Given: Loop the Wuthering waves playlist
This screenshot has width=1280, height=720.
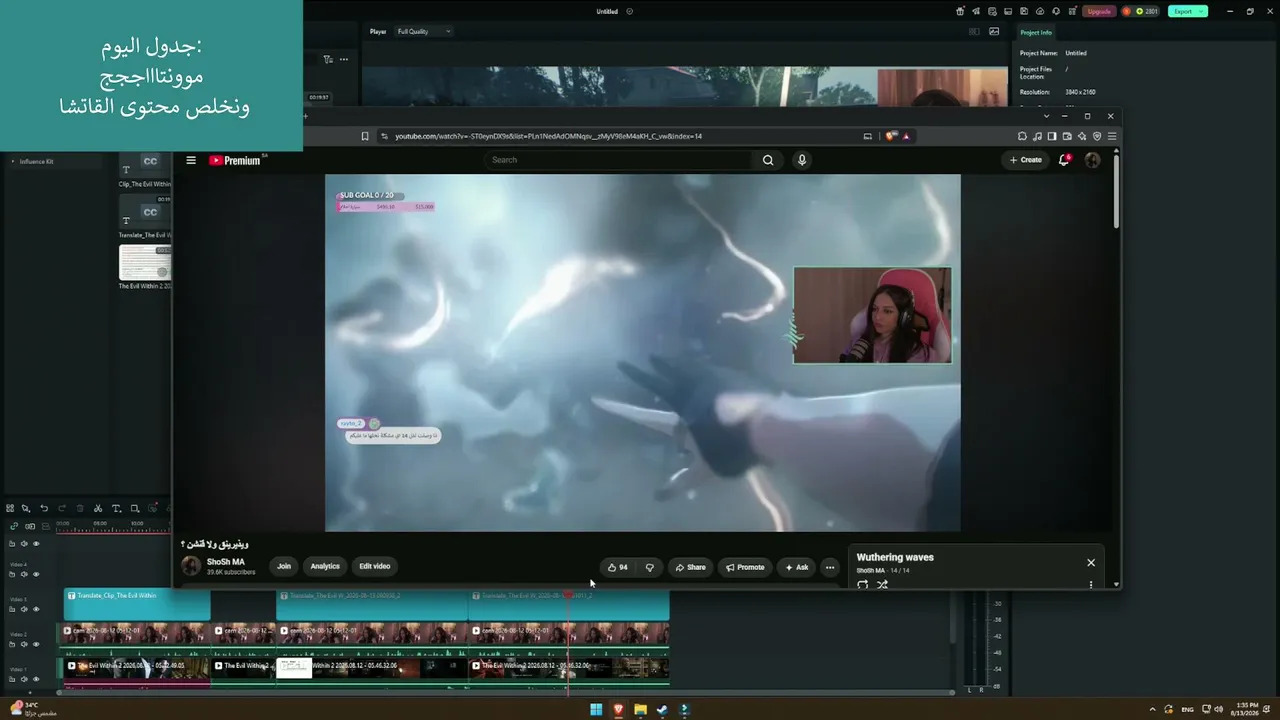Looking at the screenshot, I should point(863,585).
